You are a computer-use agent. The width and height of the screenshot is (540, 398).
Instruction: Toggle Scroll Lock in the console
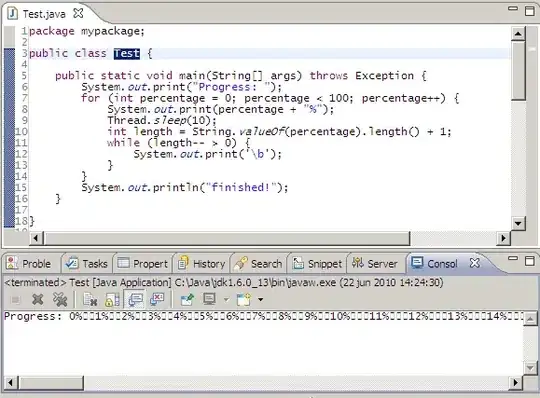click(112, 300)
